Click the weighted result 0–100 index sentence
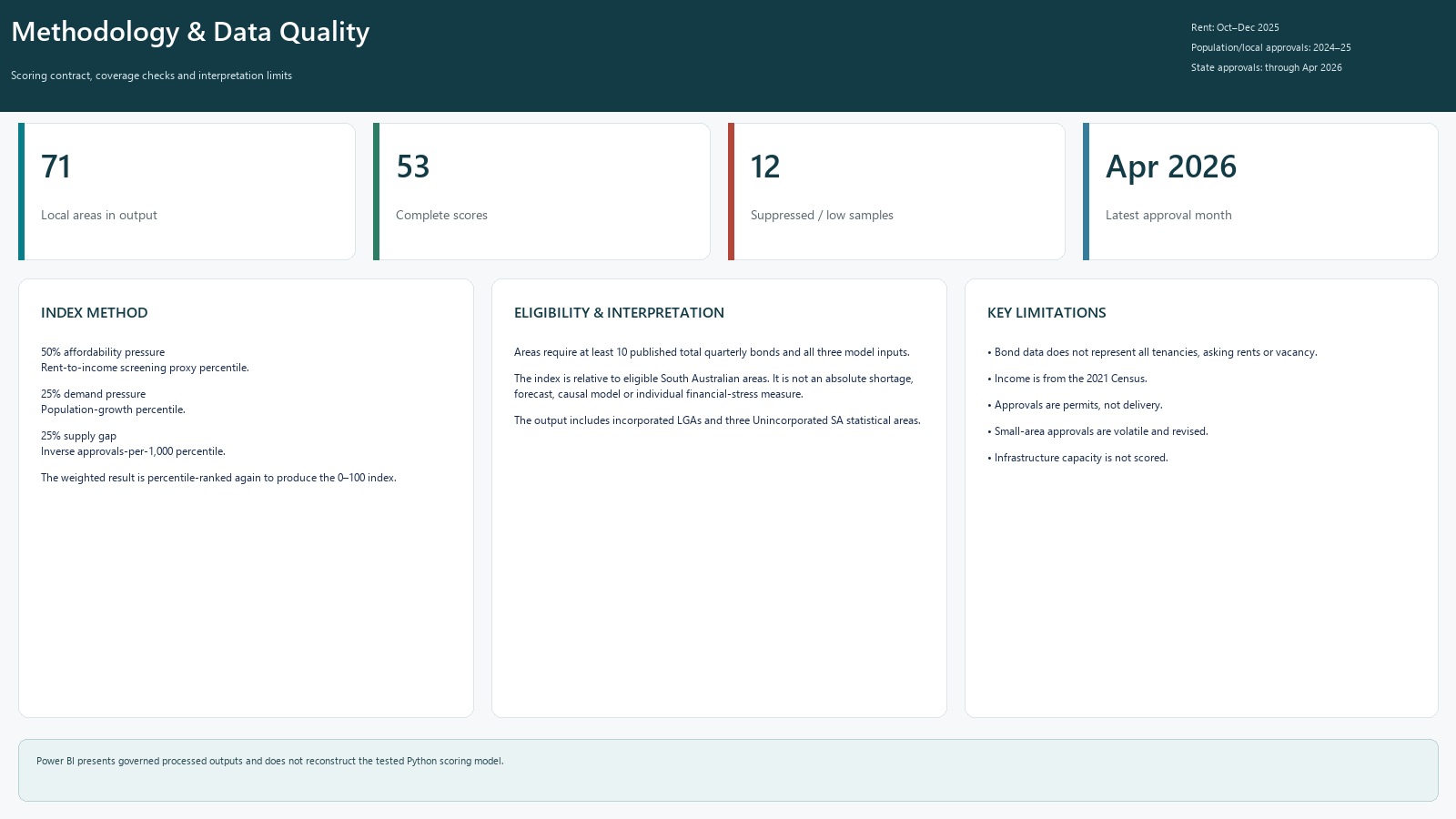The width and height of the screenshot is (1456, 819). pos(218,478)
